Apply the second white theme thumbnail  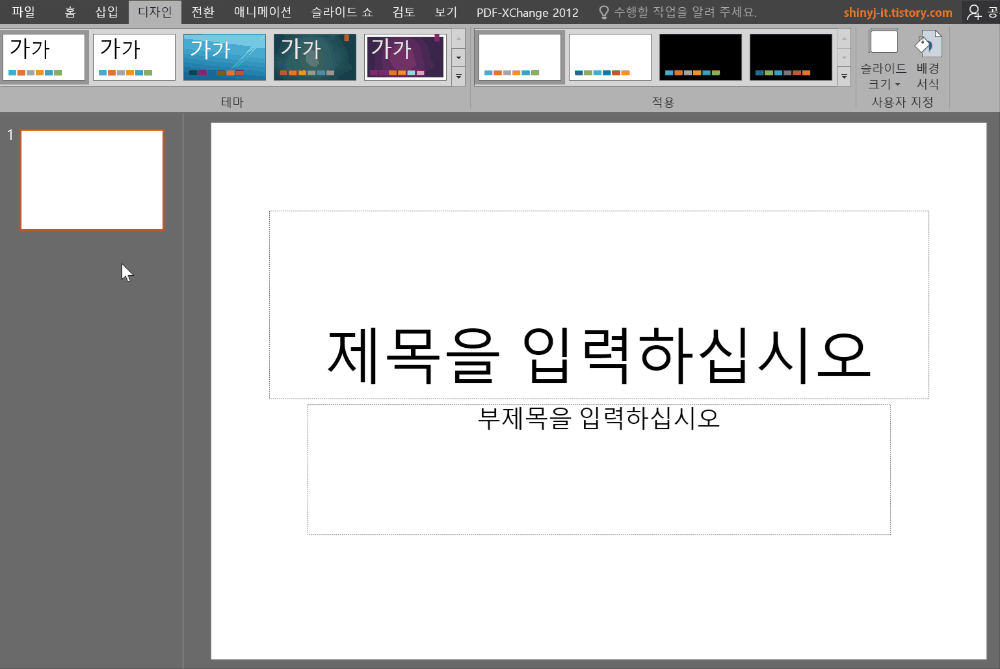click(x=135, y=57)
